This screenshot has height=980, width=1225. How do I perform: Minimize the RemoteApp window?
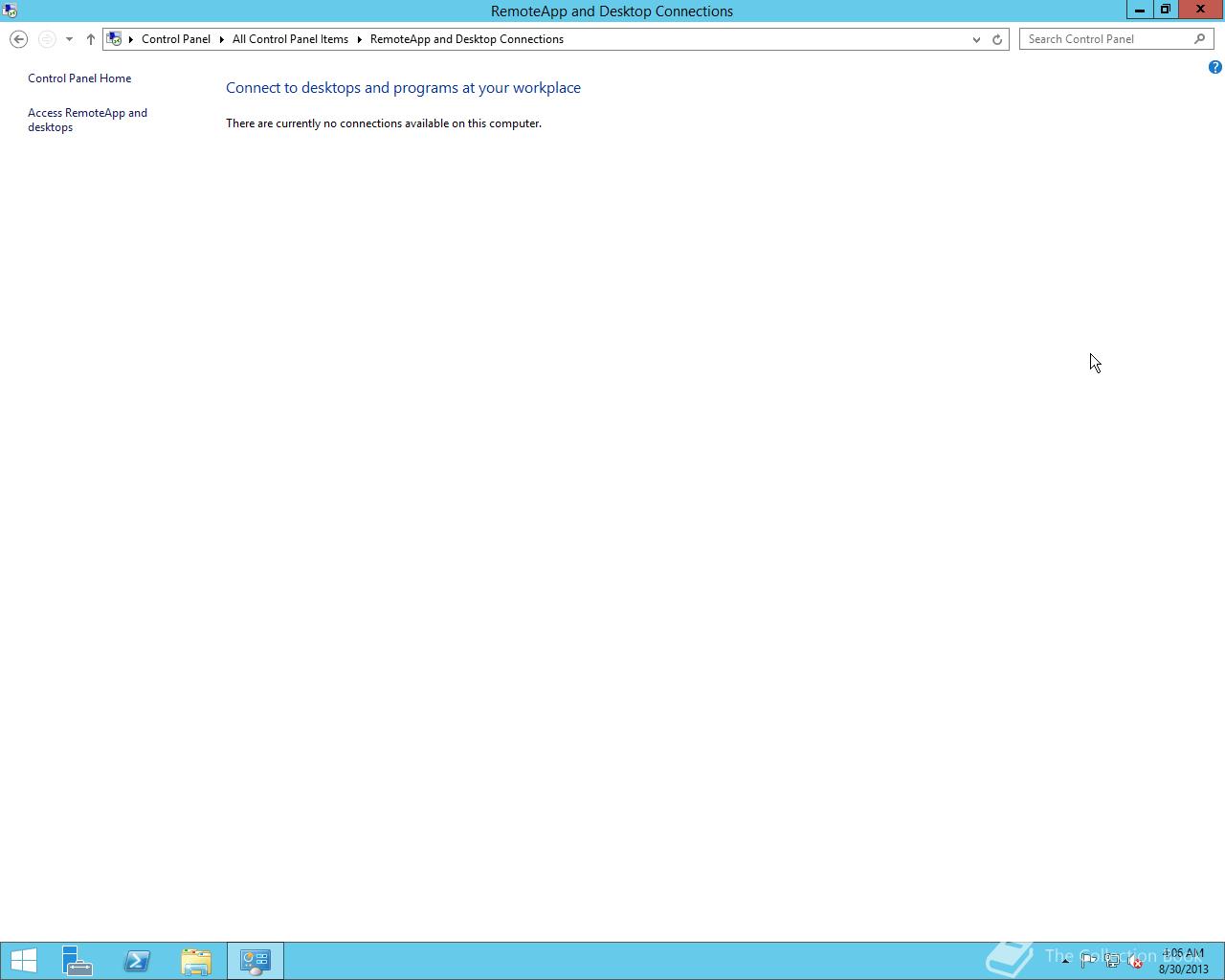(x=1140, y=10)
